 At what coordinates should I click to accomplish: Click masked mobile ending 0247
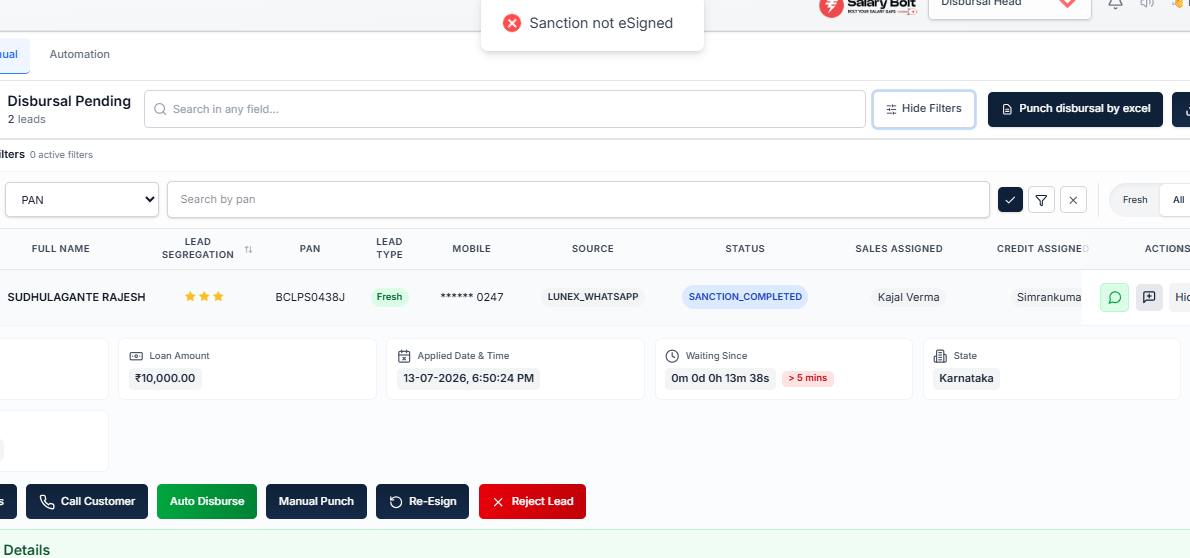pyautogui.click(x=471, y=297)
